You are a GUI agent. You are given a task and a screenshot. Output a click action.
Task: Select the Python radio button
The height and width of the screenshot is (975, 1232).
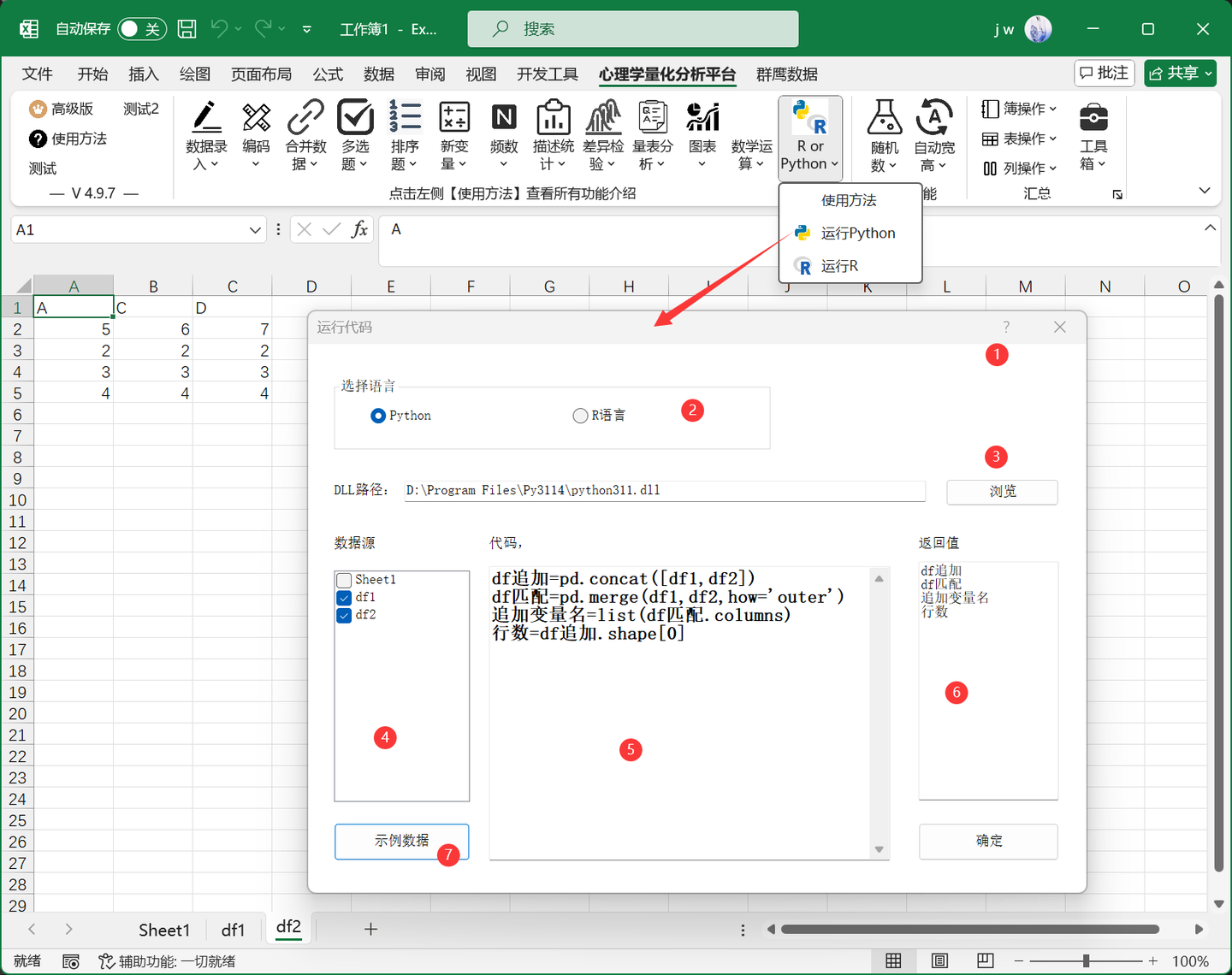pos(378,416)
